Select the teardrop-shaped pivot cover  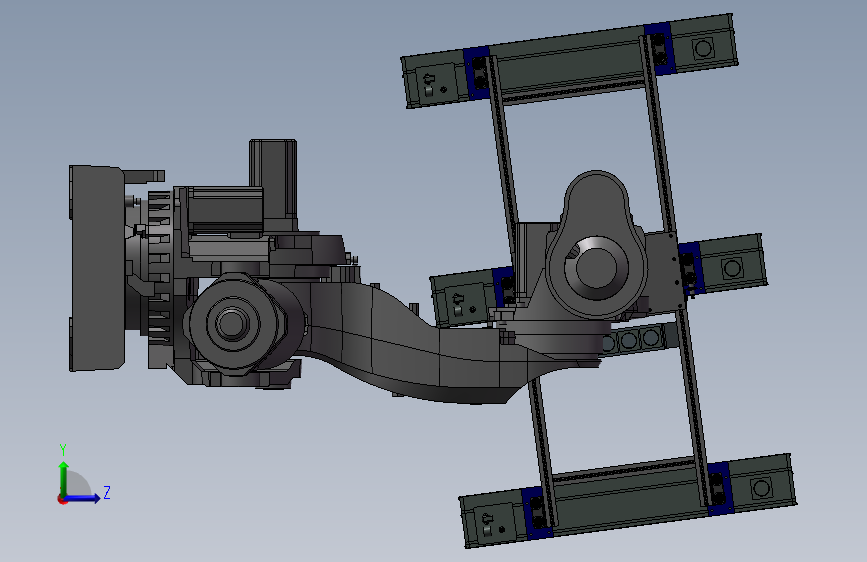point(596,246)
